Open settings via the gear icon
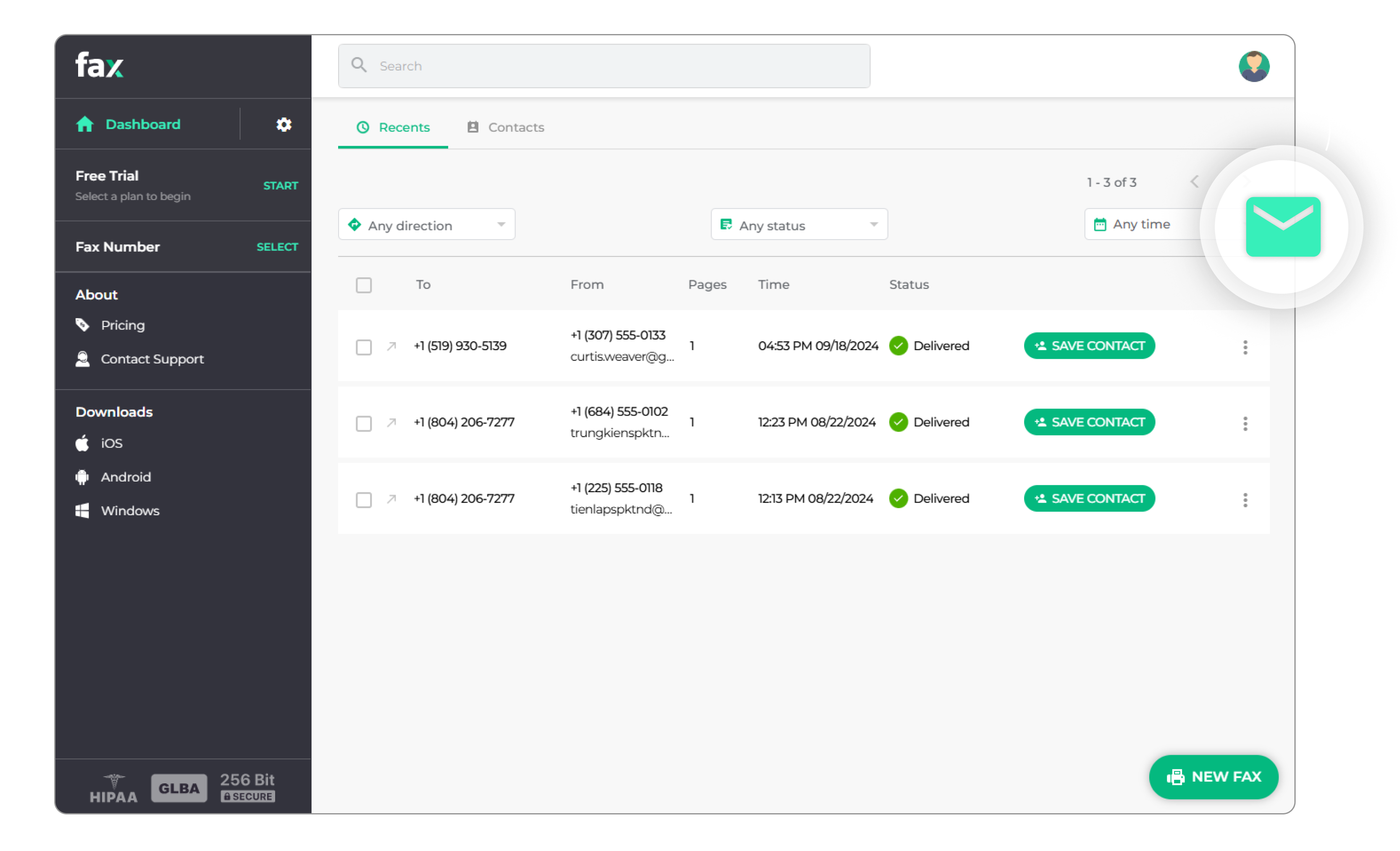1400x851 pixels. [x=284, y=124]
